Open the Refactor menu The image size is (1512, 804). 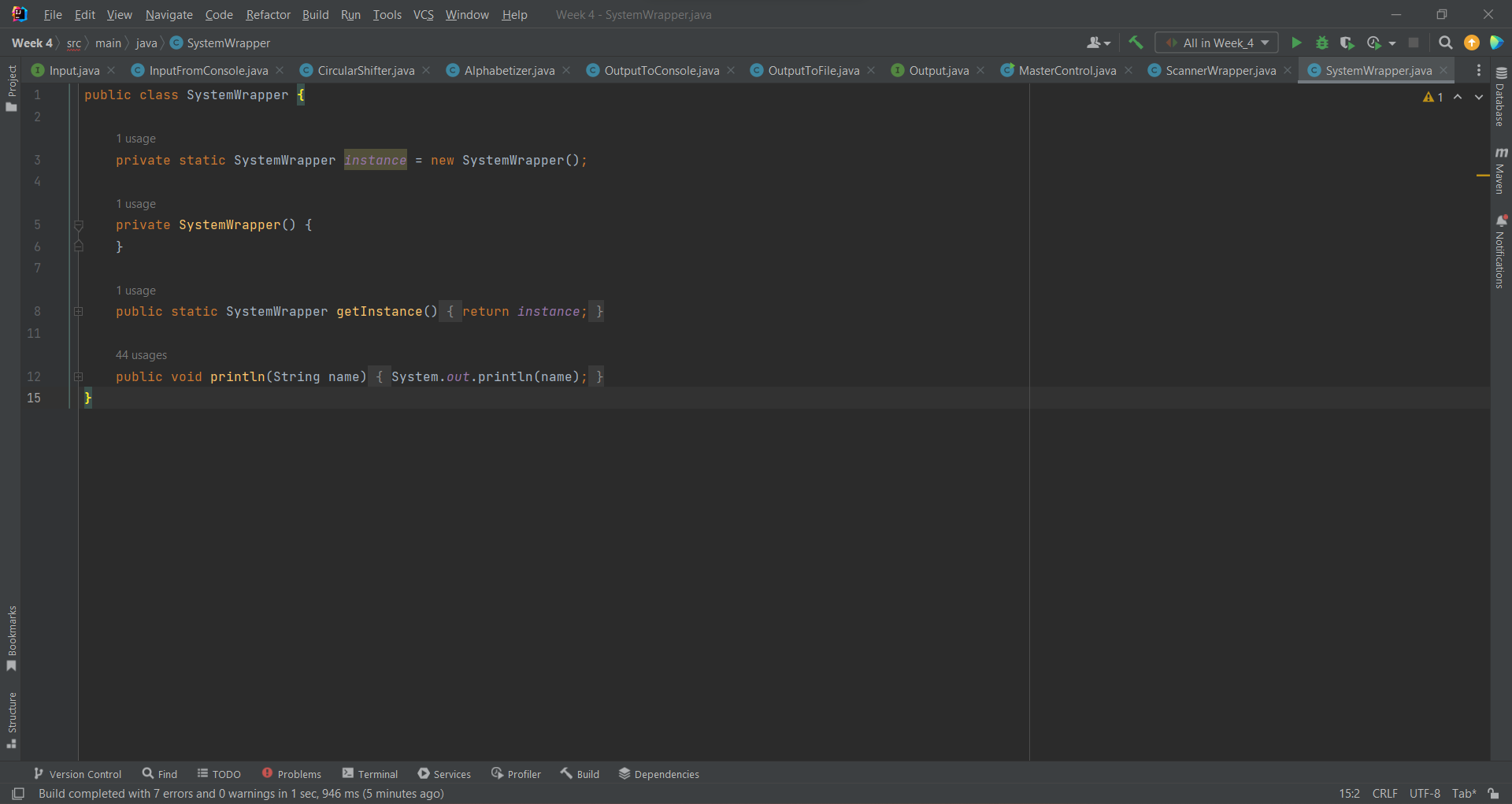(268, 14)
